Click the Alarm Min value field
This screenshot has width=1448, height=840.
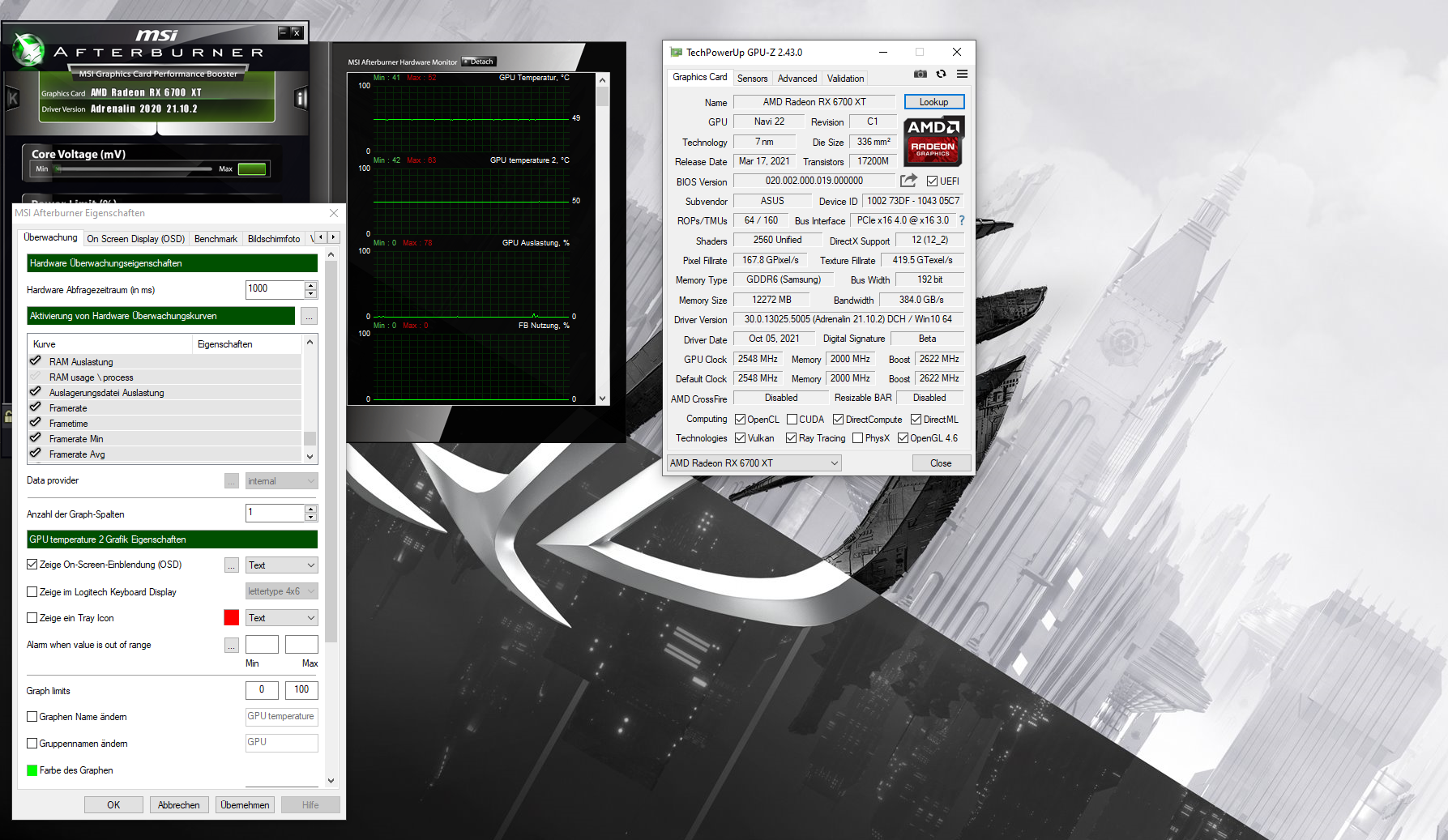(262, 645)
